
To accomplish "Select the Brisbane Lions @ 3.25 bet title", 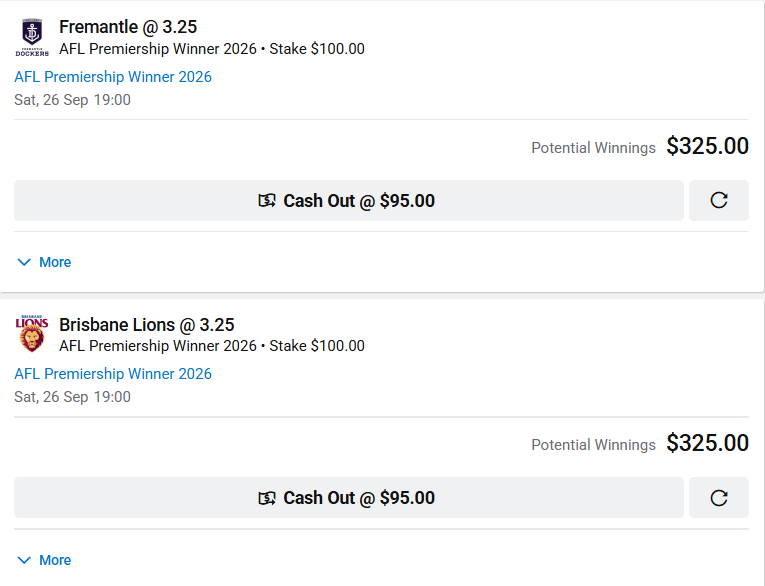I will coord(146,324).
